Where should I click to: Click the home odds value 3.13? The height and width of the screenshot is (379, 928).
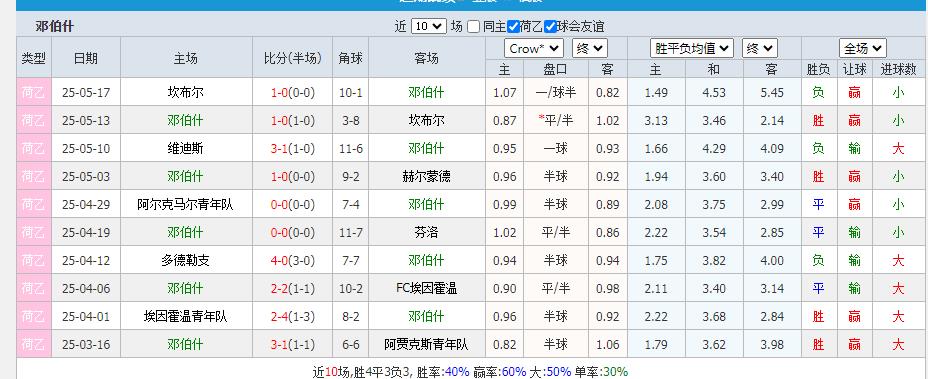coord(656,120)
